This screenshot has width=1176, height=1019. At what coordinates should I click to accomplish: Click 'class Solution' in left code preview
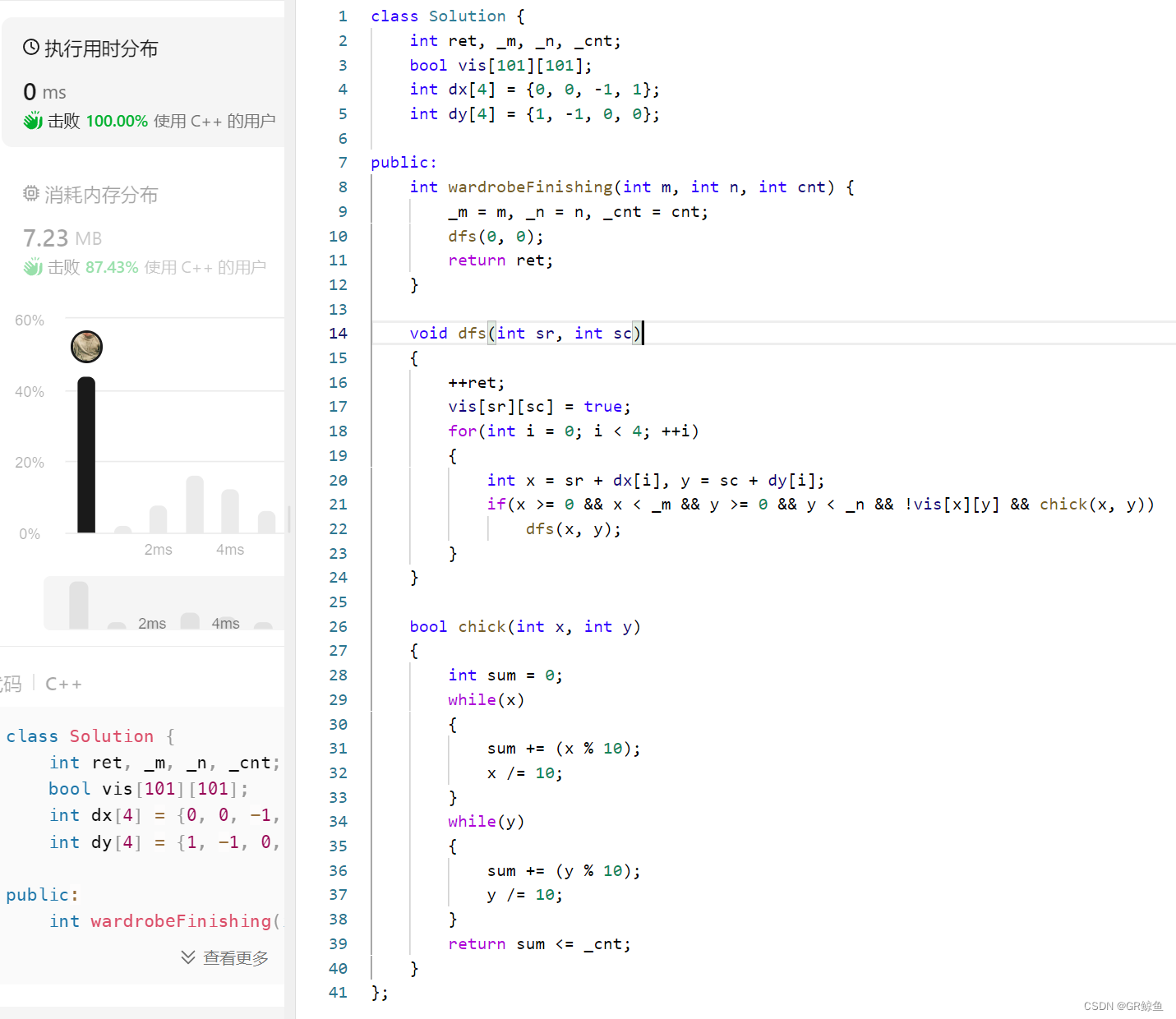coord(80,736)
